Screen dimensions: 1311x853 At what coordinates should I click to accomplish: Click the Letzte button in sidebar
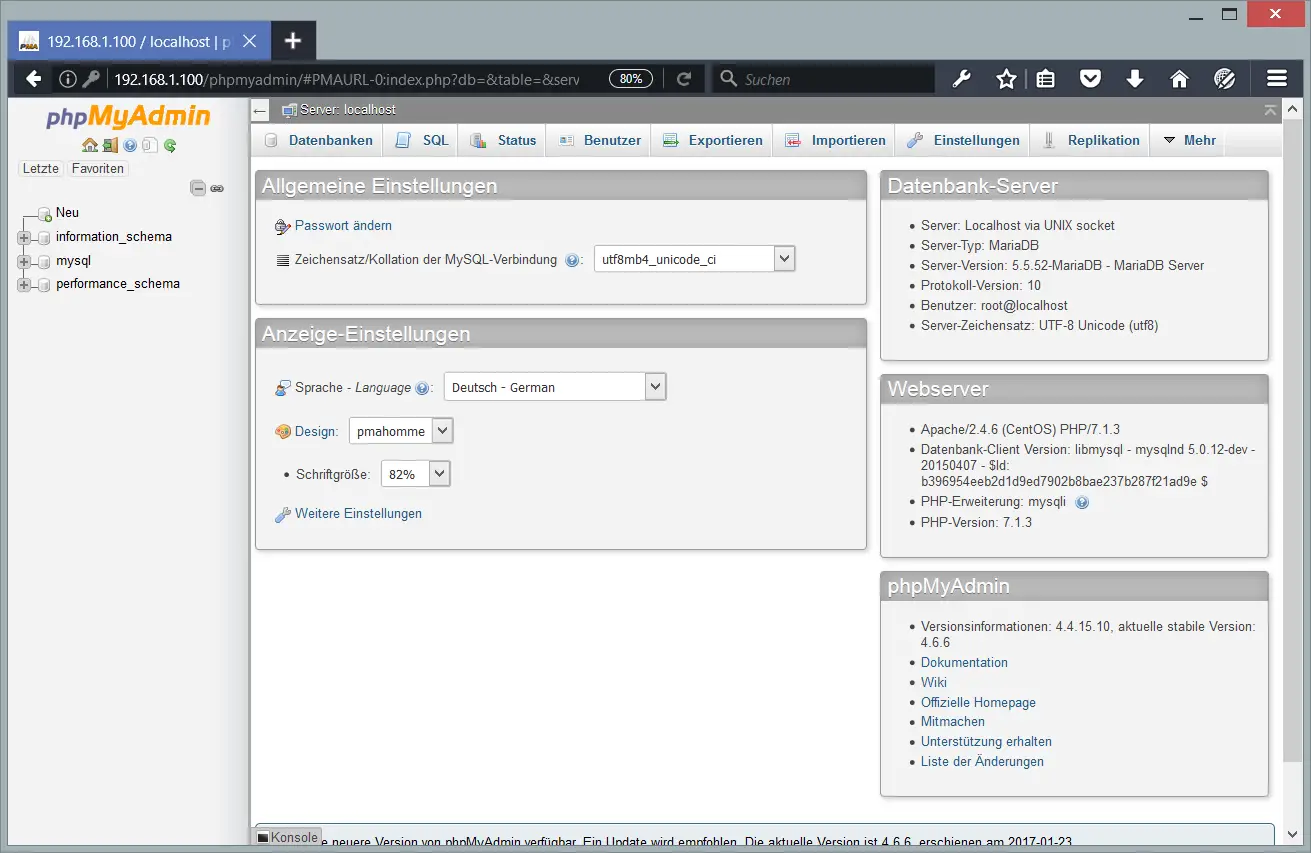point(41,169)
